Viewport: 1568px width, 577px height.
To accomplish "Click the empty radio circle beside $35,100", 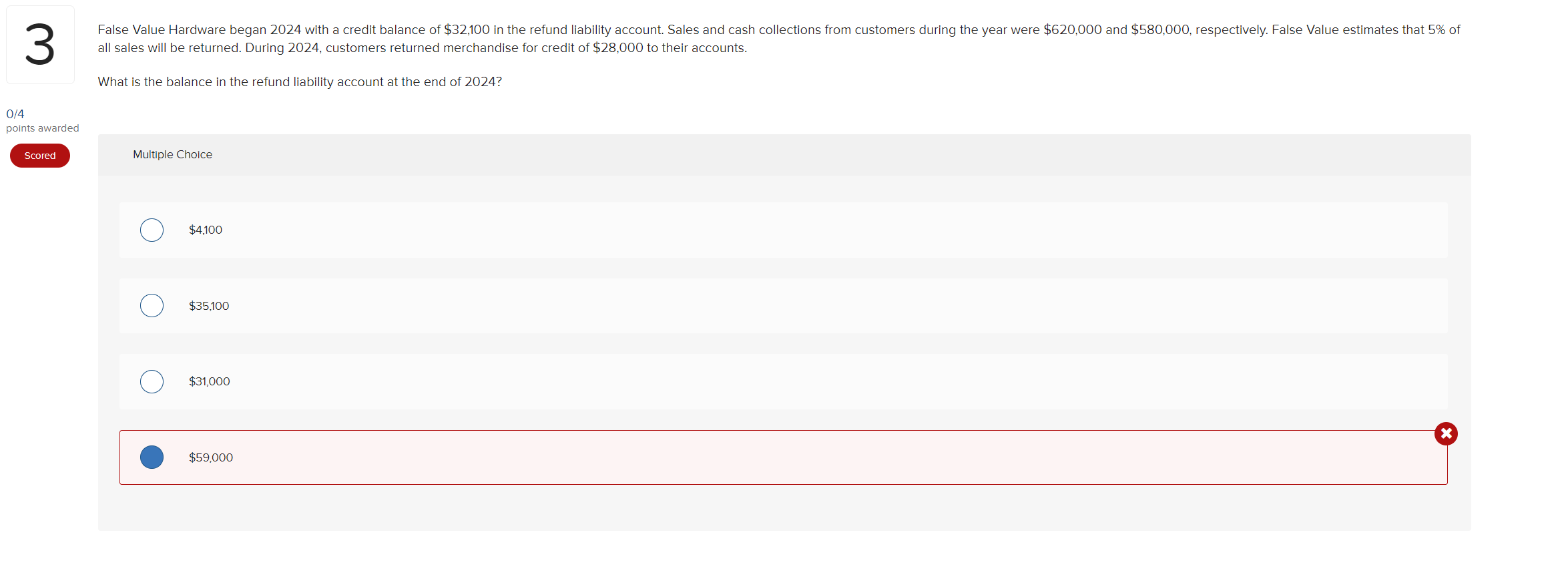I will [152, 305].
